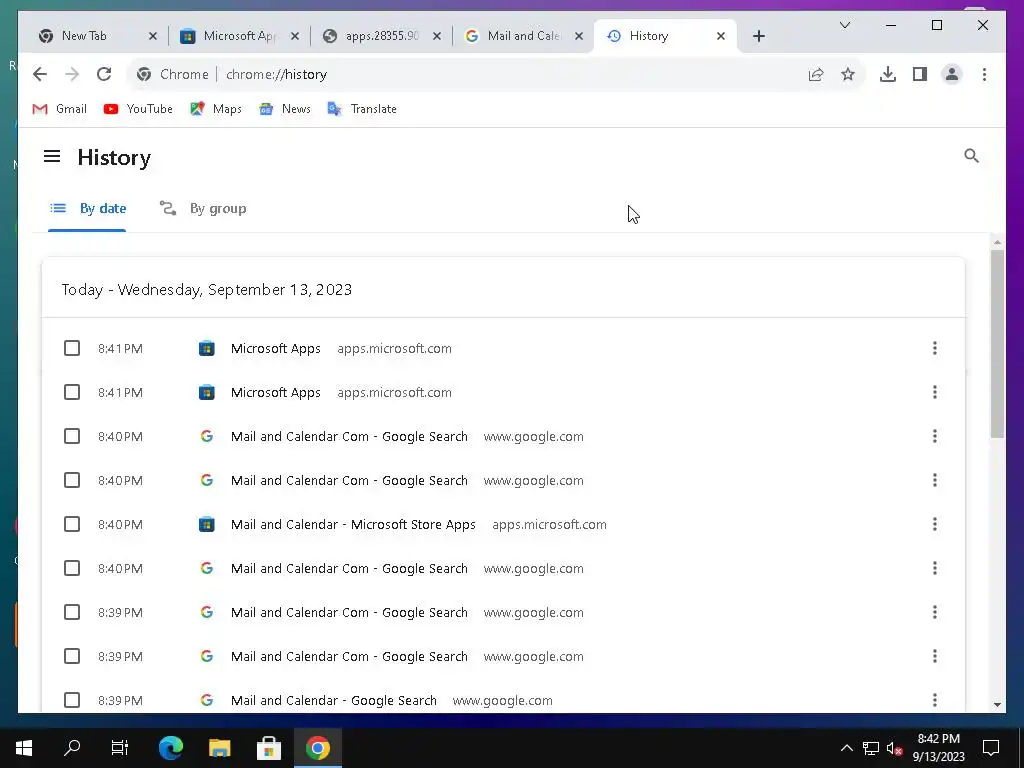Click the muted volume tray icon
1024x768 pixels.
click(894, 748)
